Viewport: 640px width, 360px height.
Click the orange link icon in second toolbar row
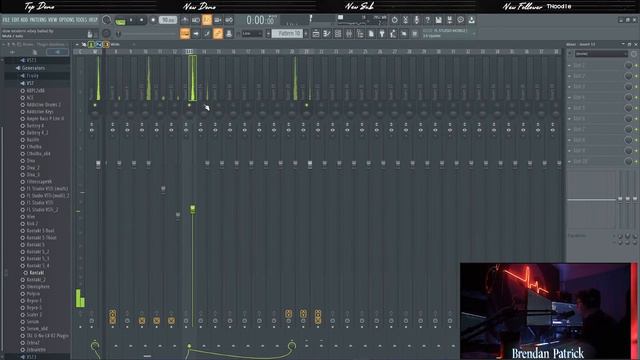(218, 33)
